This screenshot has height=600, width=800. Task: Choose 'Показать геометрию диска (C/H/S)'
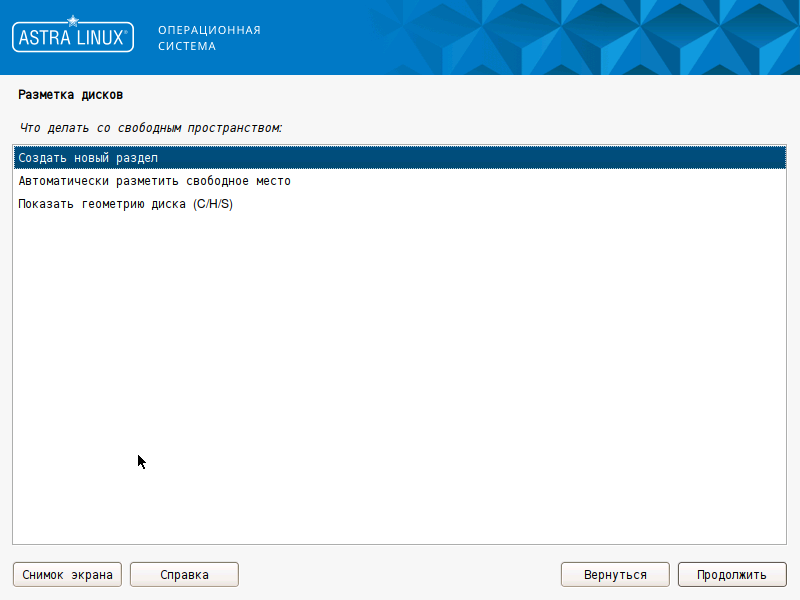(125, 204)
